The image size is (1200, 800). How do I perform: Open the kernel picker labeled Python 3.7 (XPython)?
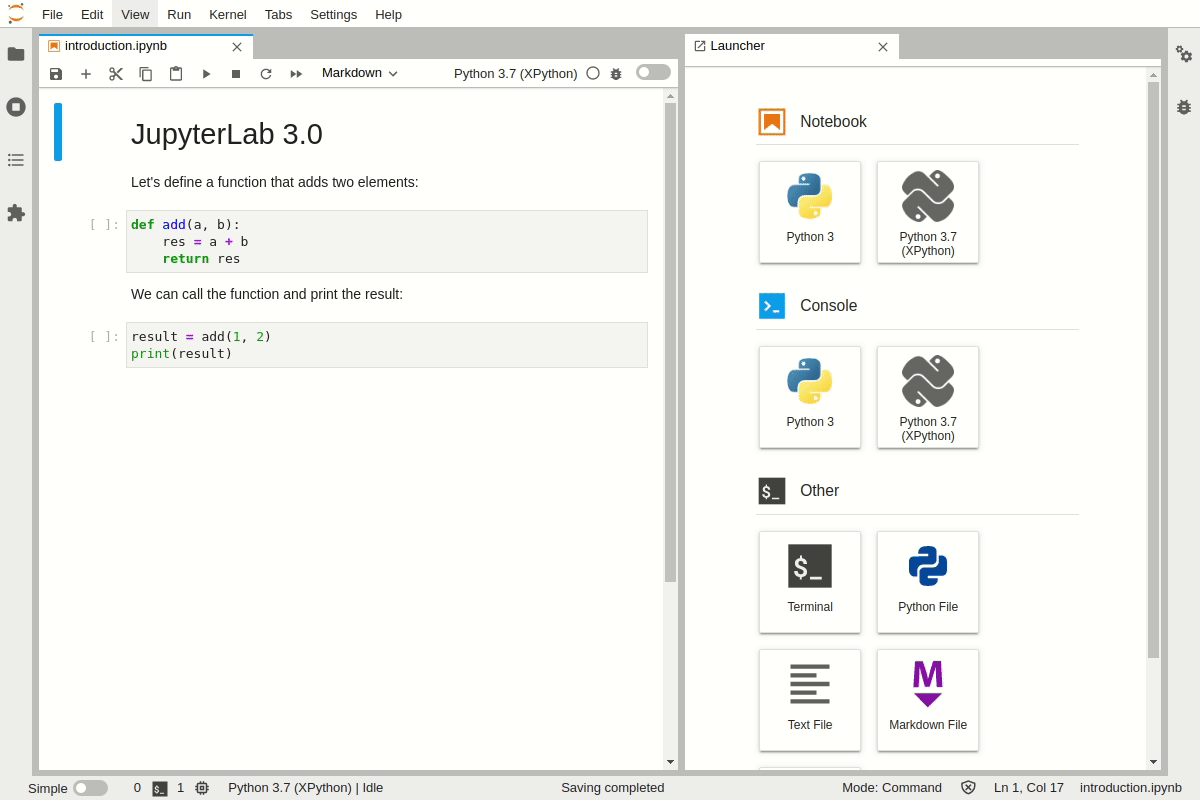[x=515, y=73]
